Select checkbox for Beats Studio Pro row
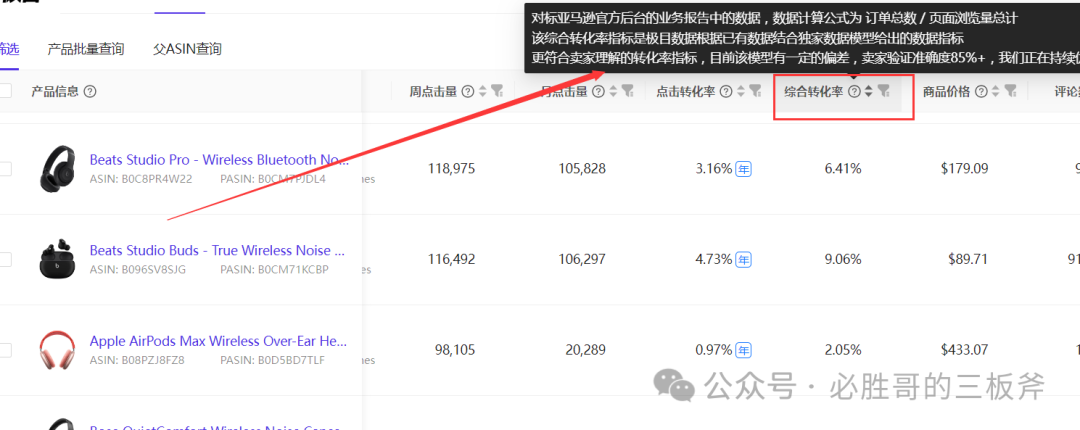 [x=5, y=168]
